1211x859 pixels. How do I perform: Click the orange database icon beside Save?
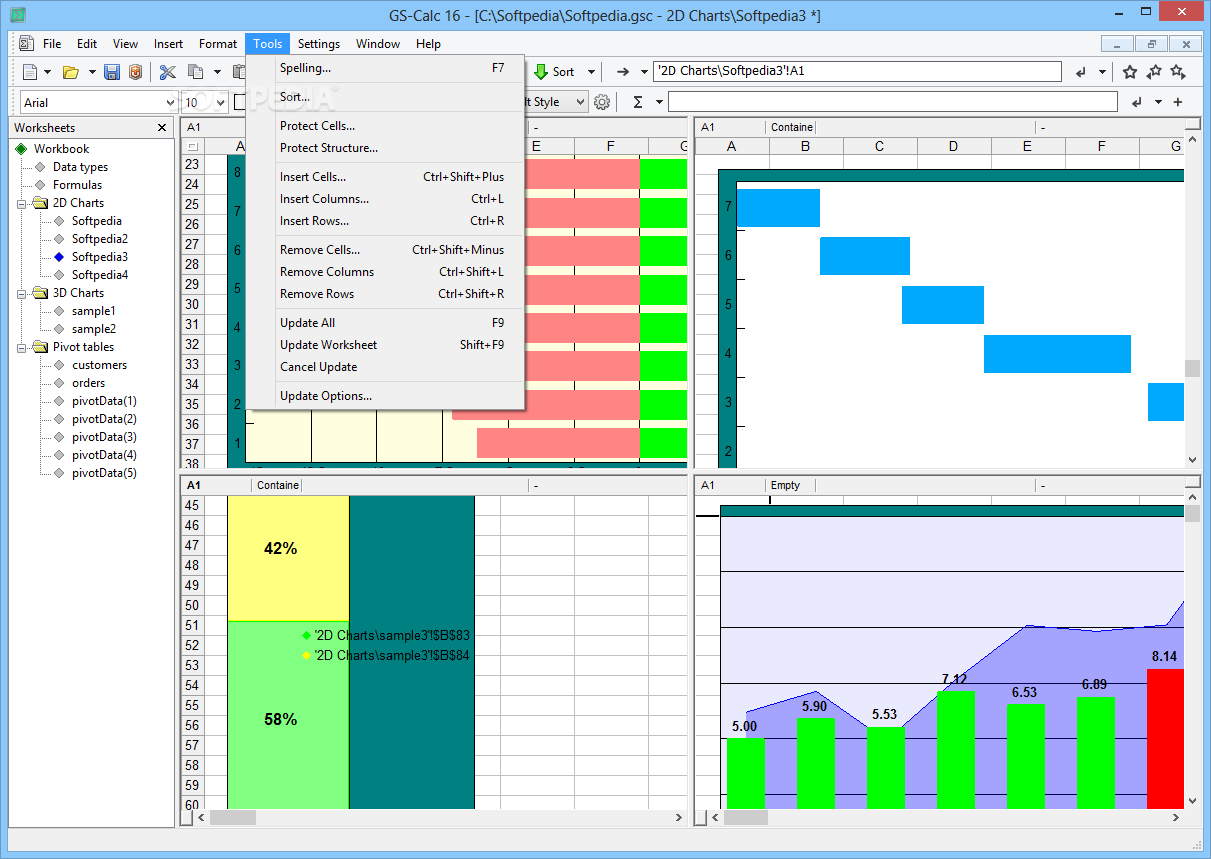(x=135, y=72)
